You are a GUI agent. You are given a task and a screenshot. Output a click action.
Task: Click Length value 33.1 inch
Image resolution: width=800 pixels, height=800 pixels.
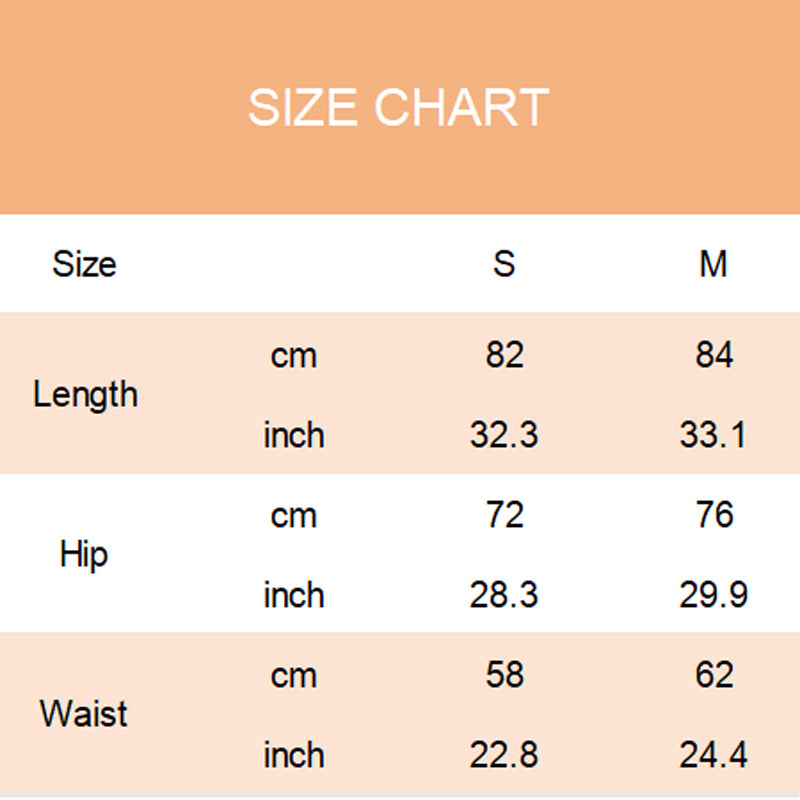click(x=713, y=435)
